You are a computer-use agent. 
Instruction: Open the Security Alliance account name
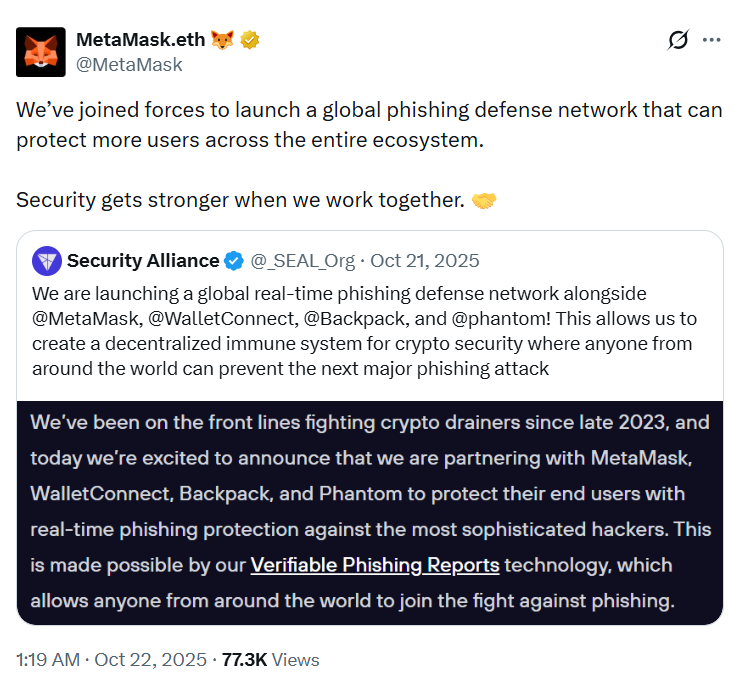pyautogui.click(x=143, y=261)
